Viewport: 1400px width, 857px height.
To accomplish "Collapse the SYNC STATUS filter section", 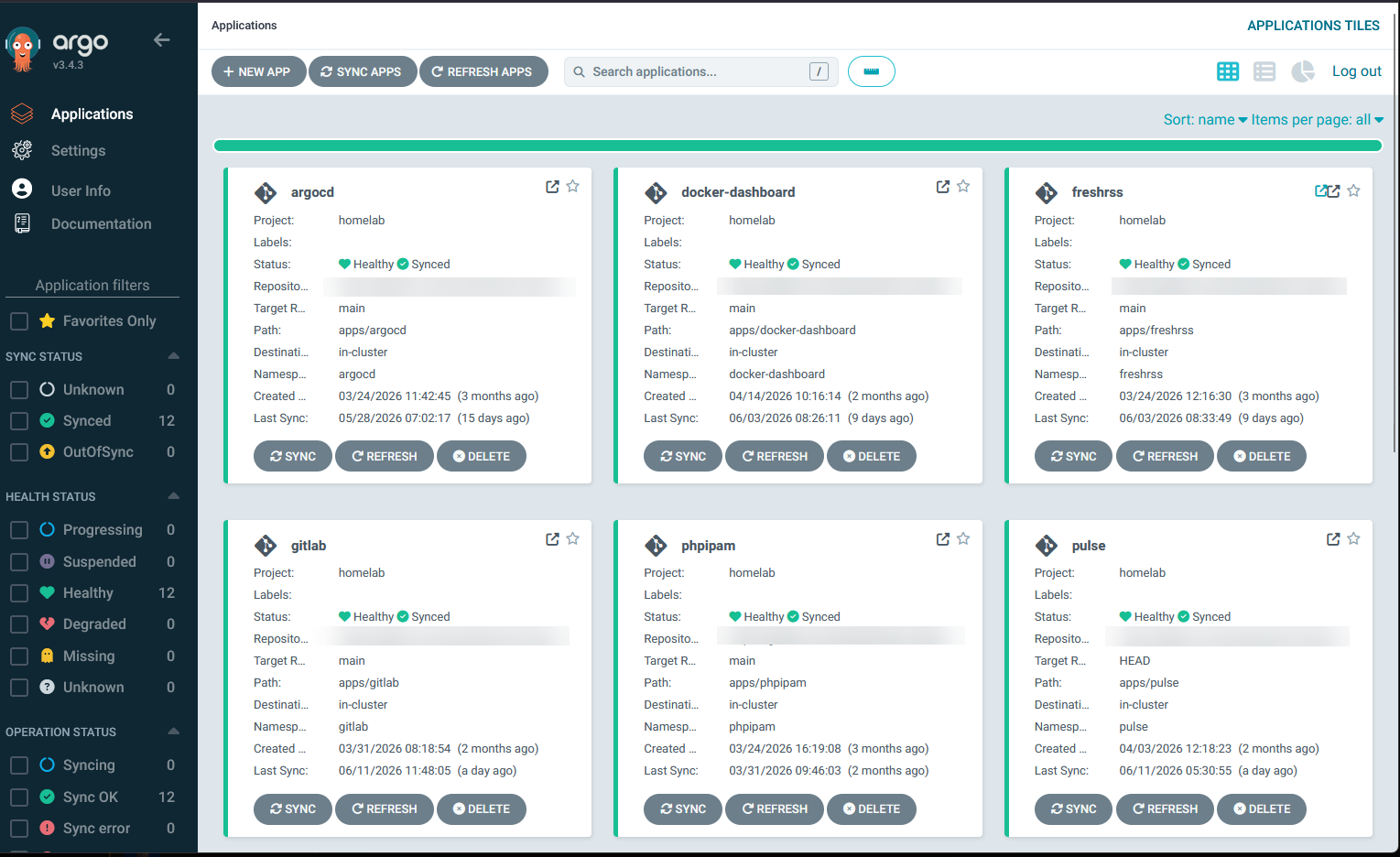I will point(174,356).
